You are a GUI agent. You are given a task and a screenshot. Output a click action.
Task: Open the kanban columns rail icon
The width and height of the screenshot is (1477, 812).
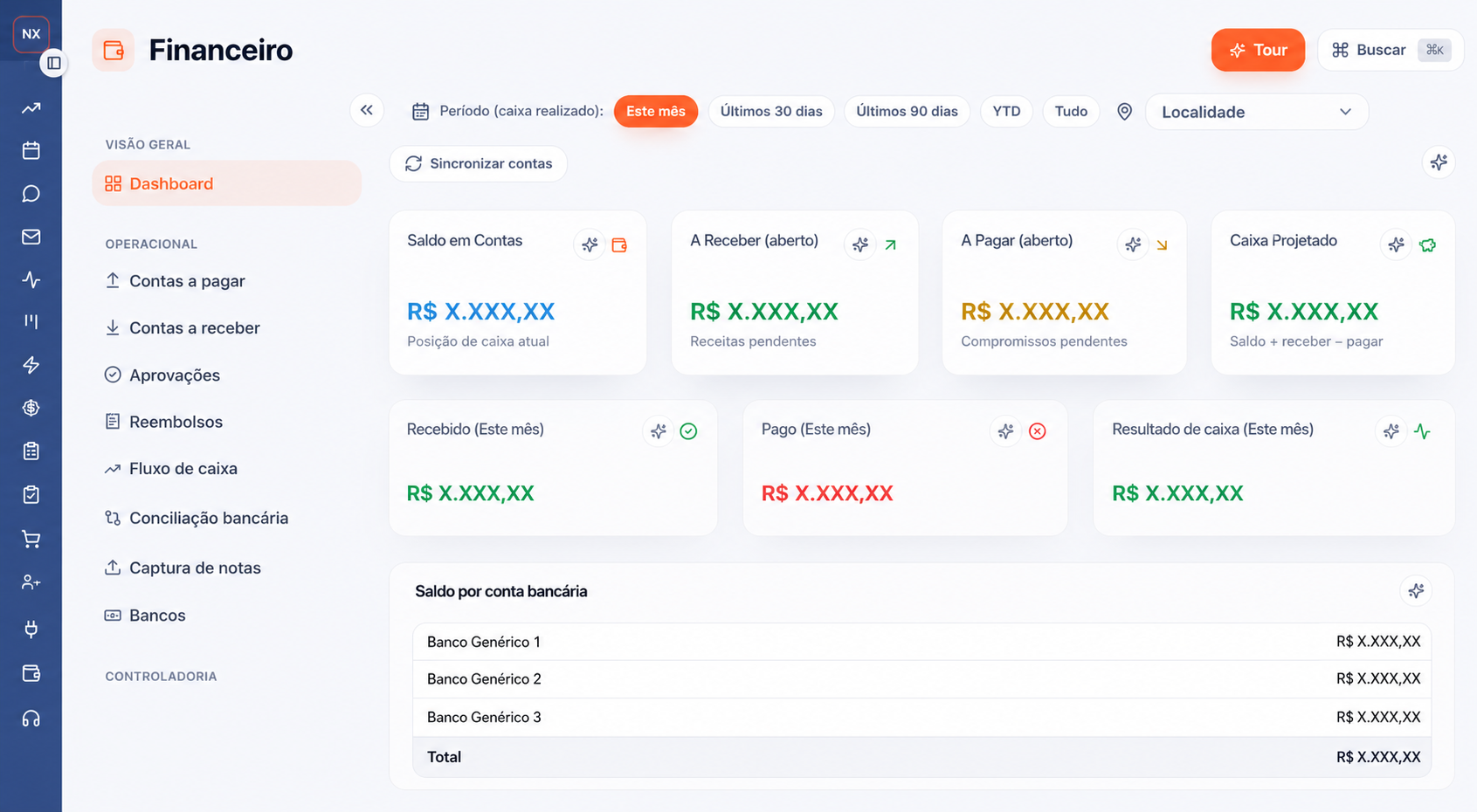click(31, 321)
